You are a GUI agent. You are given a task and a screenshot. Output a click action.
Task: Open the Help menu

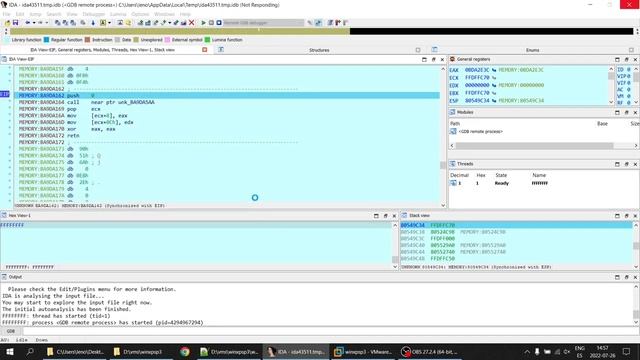coord(185,14)
